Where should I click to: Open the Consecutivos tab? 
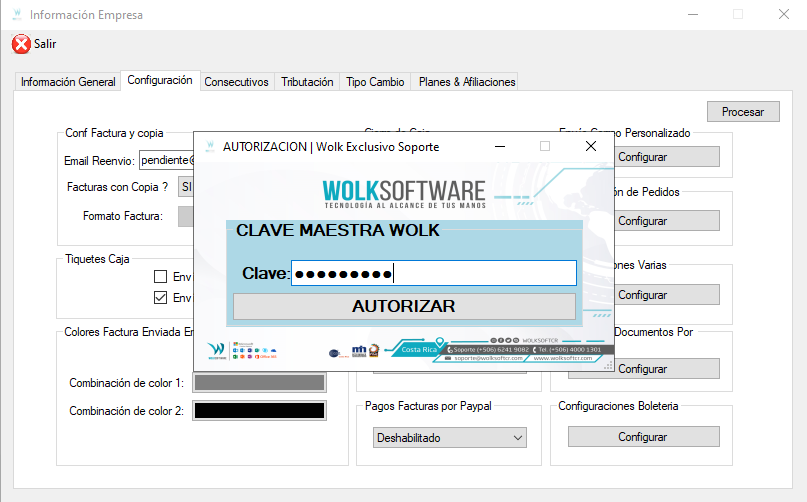tap(236, 82)
